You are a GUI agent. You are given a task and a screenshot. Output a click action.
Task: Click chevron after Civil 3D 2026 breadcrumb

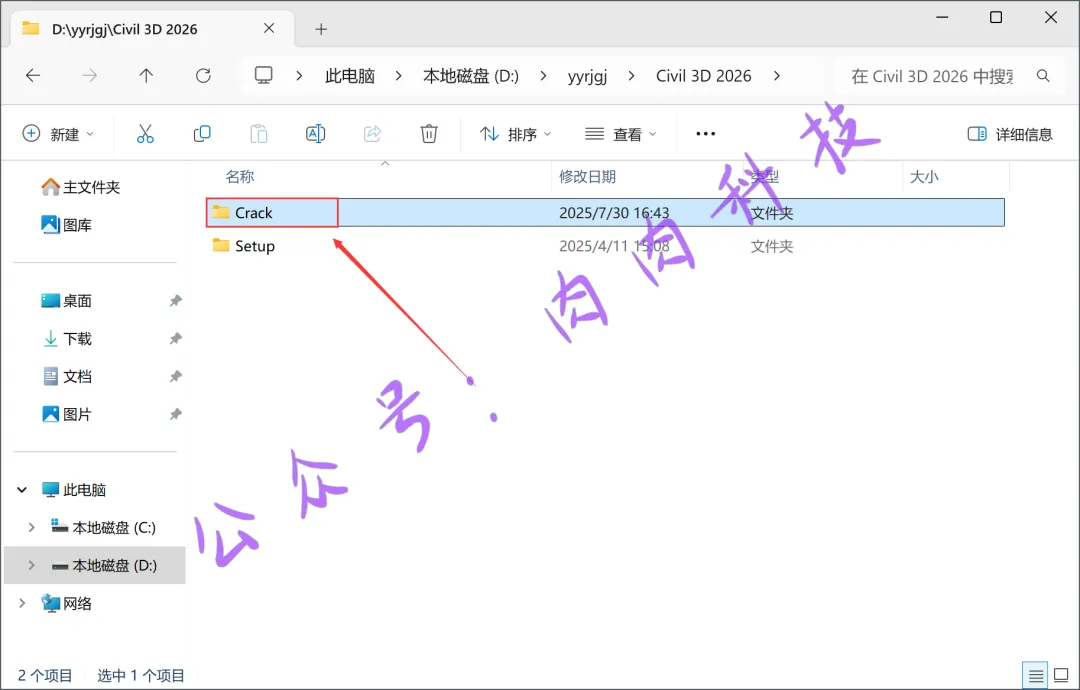[x=776, y=76]
